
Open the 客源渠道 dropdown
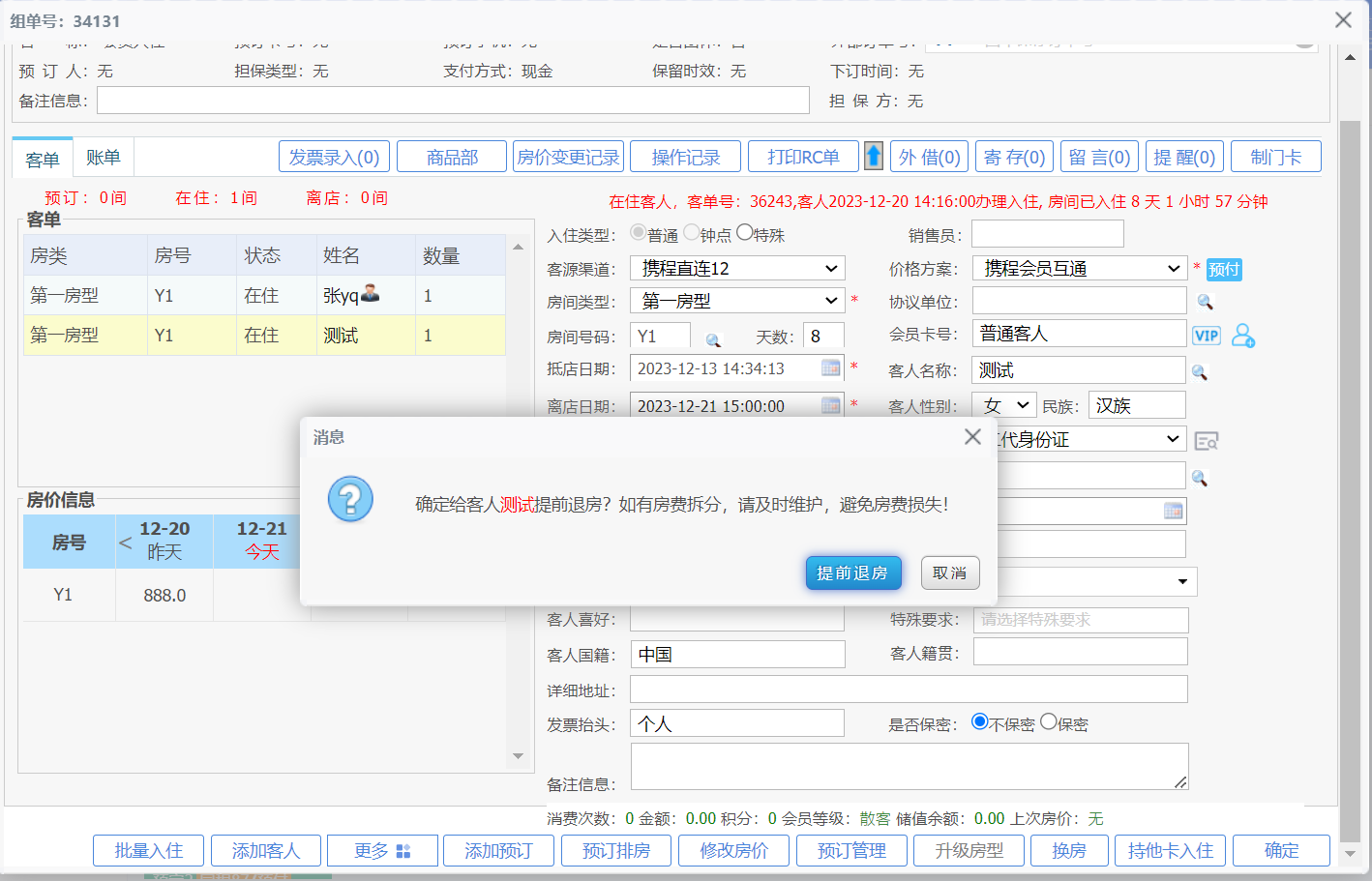(737, 268)
